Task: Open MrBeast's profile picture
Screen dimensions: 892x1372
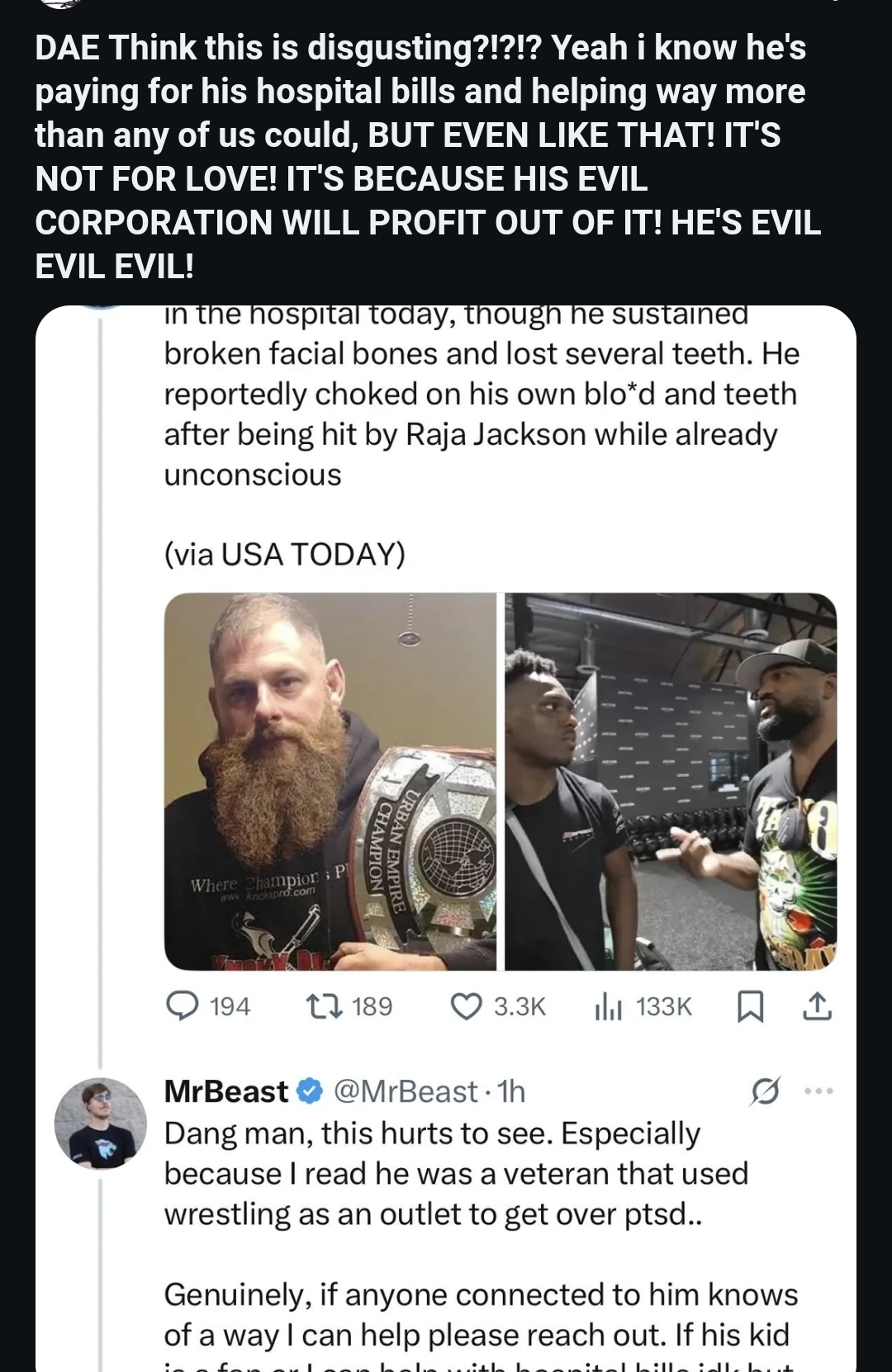Action: point(101,1123)
